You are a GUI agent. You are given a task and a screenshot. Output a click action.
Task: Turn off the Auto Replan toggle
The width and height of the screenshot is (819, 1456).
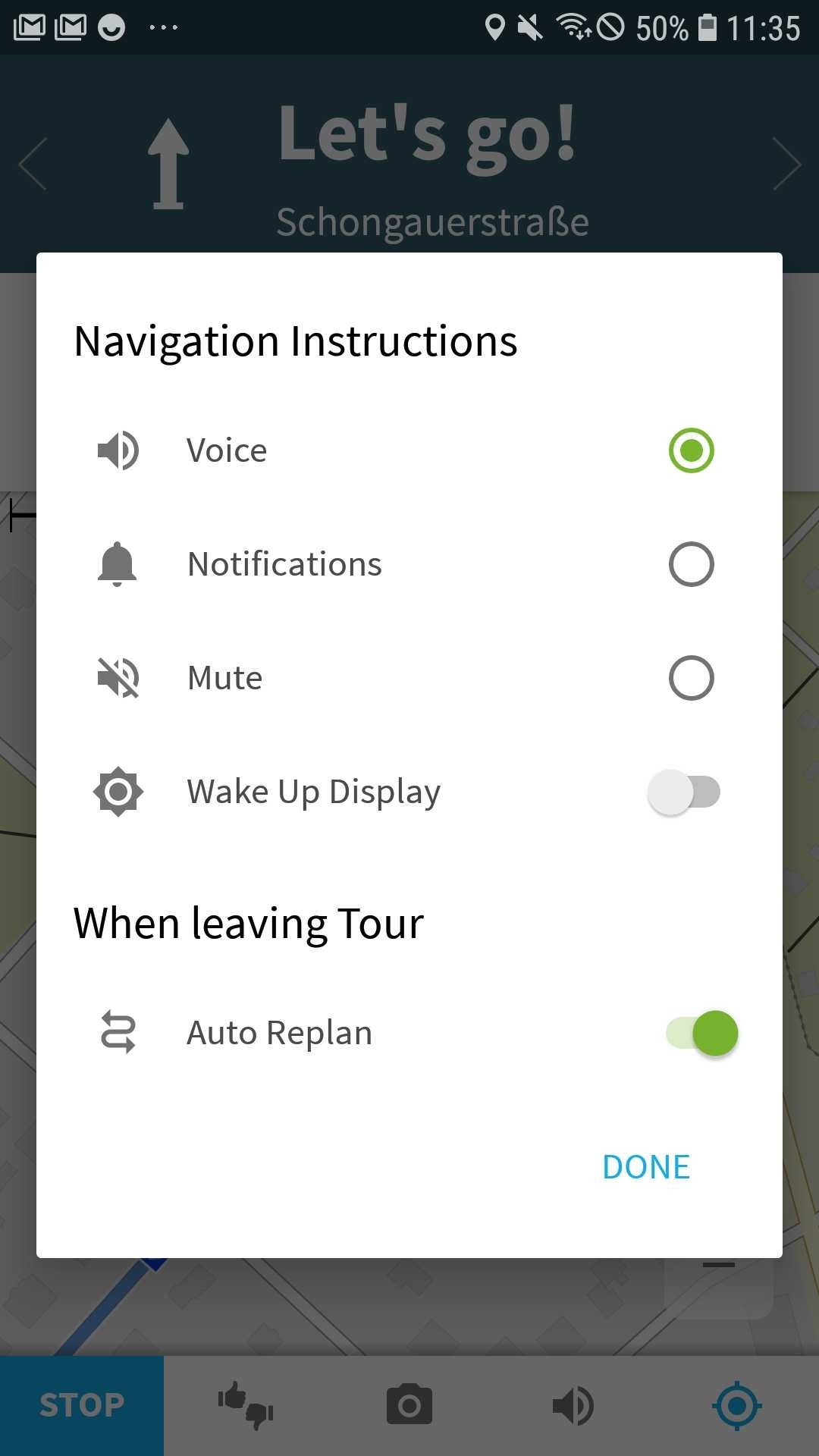(701, 1033)
